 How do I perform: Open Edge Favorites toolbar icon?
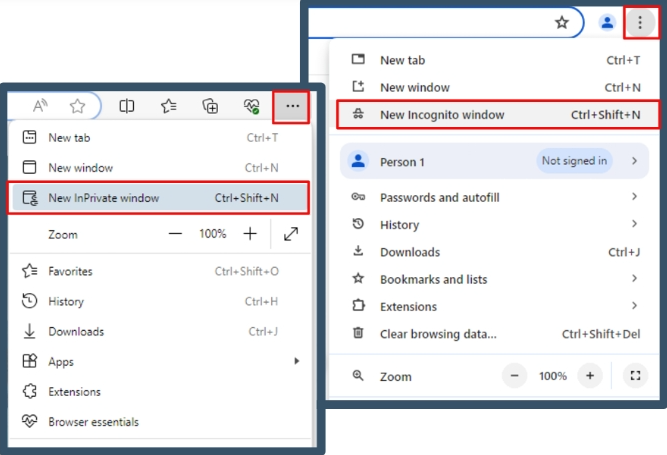[x=169, y=106]
